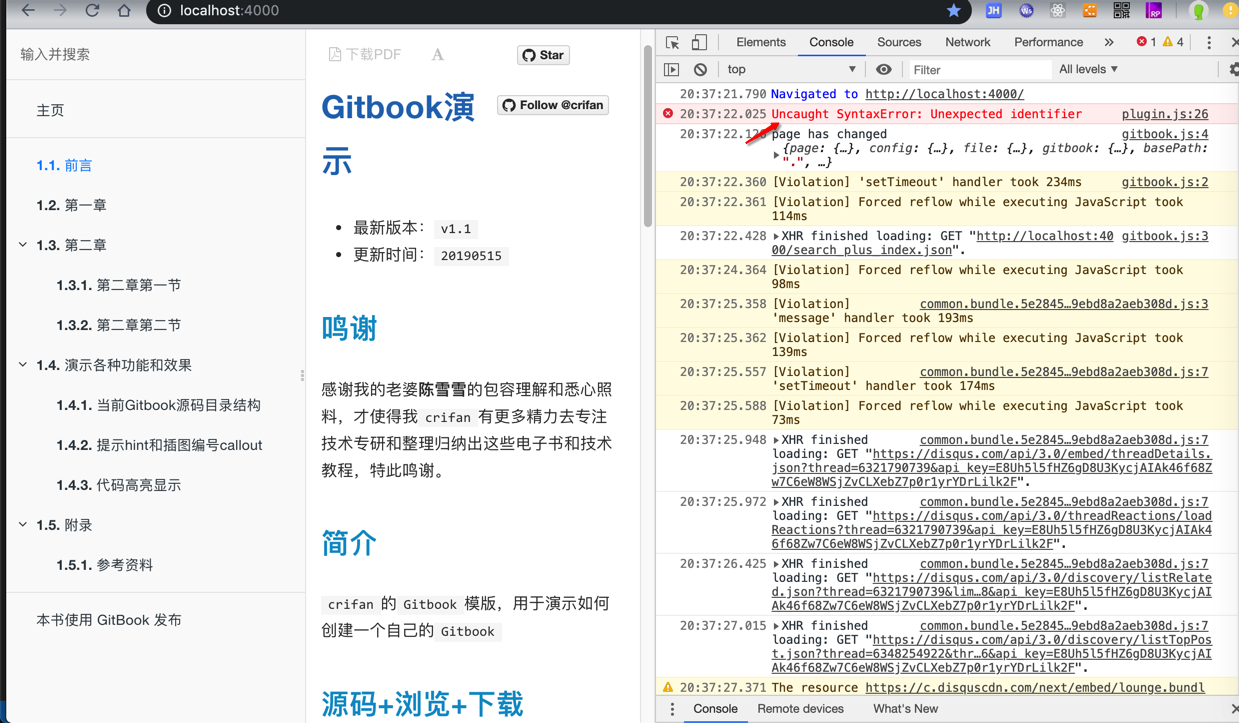The width and height of the screenshot is (1239, 725).
Task: Toggle the bookmark star in the address bar
Action: coord(953,11)
